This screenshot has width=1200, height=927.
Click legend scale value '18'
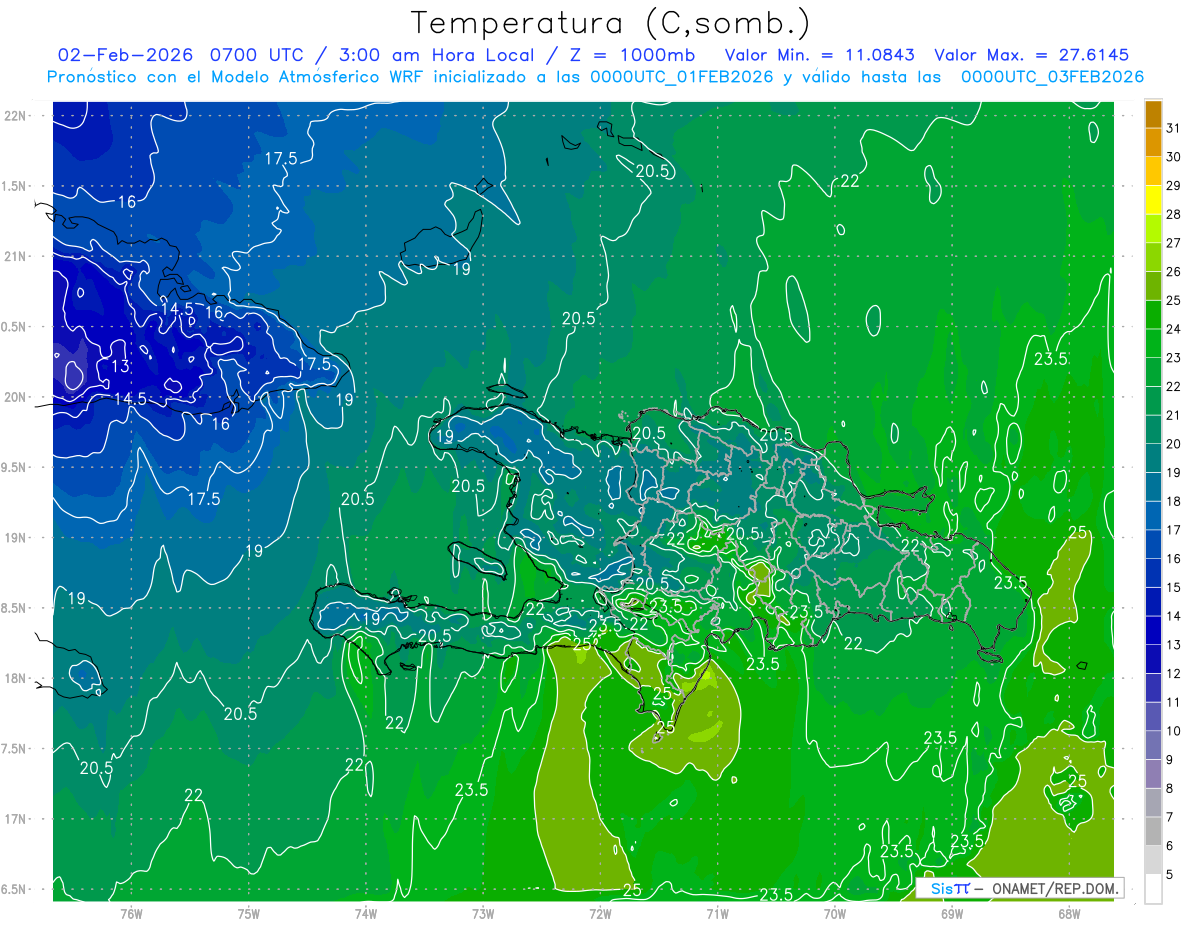(1173, 501)
